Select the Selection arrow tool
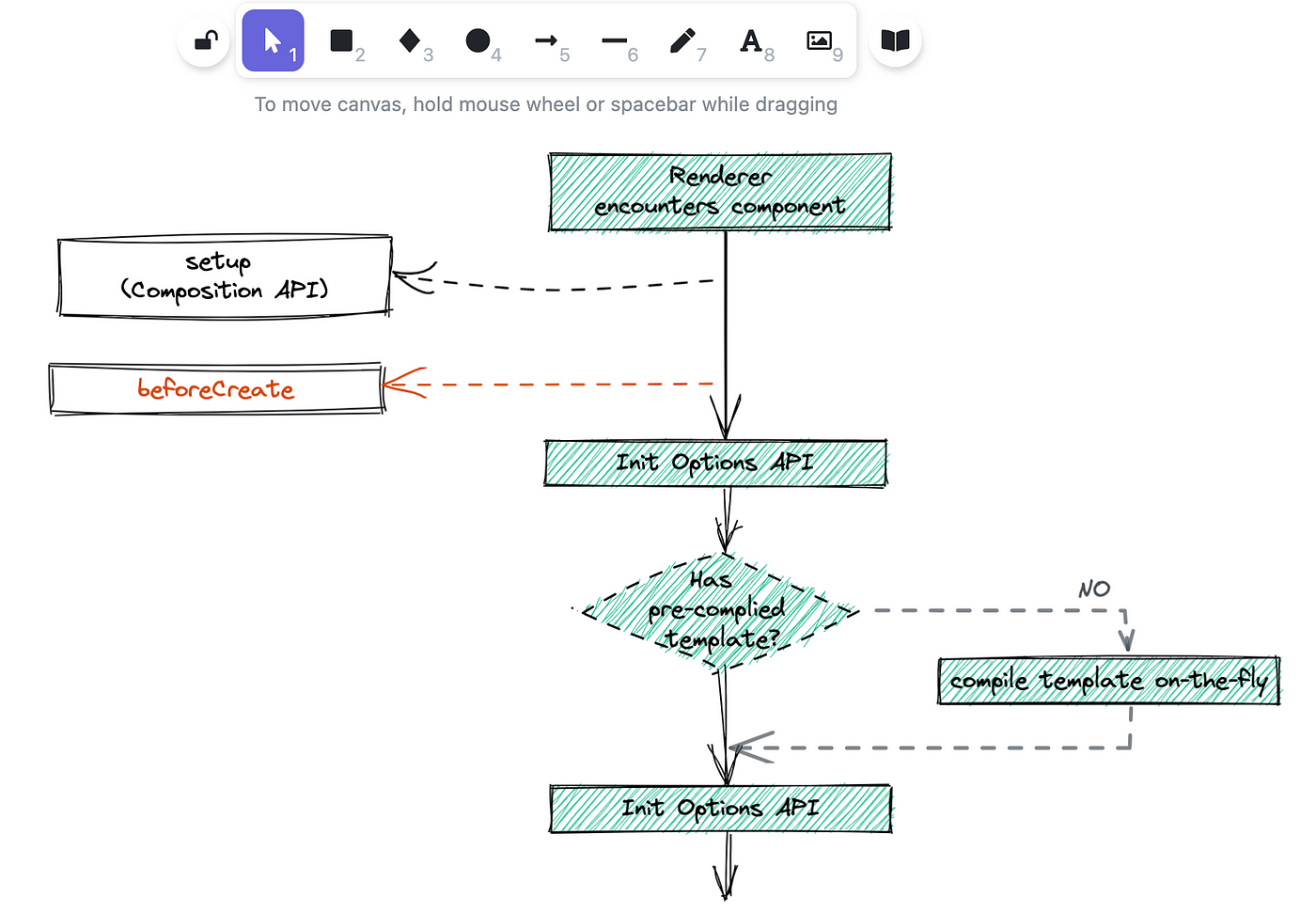1316x913 pixels. coord(273,40)
